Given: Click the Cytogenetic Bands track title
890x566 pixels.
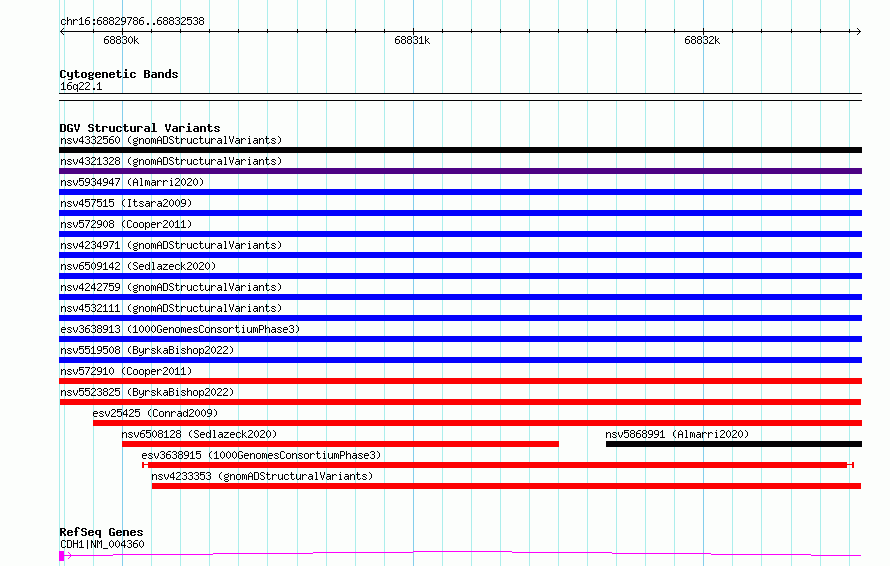Looking at the screenshot, I should pos(119,74).
